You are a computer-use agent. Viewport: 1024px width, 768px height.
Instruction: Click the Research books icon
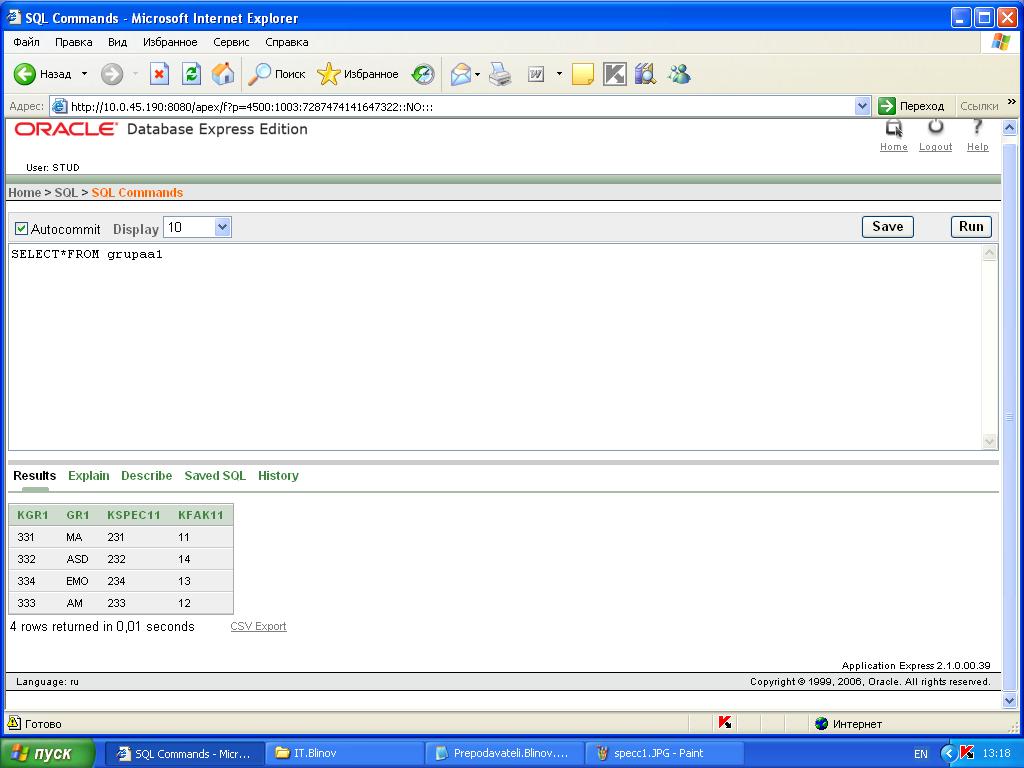pyautogui.click(x=645, y=74)
